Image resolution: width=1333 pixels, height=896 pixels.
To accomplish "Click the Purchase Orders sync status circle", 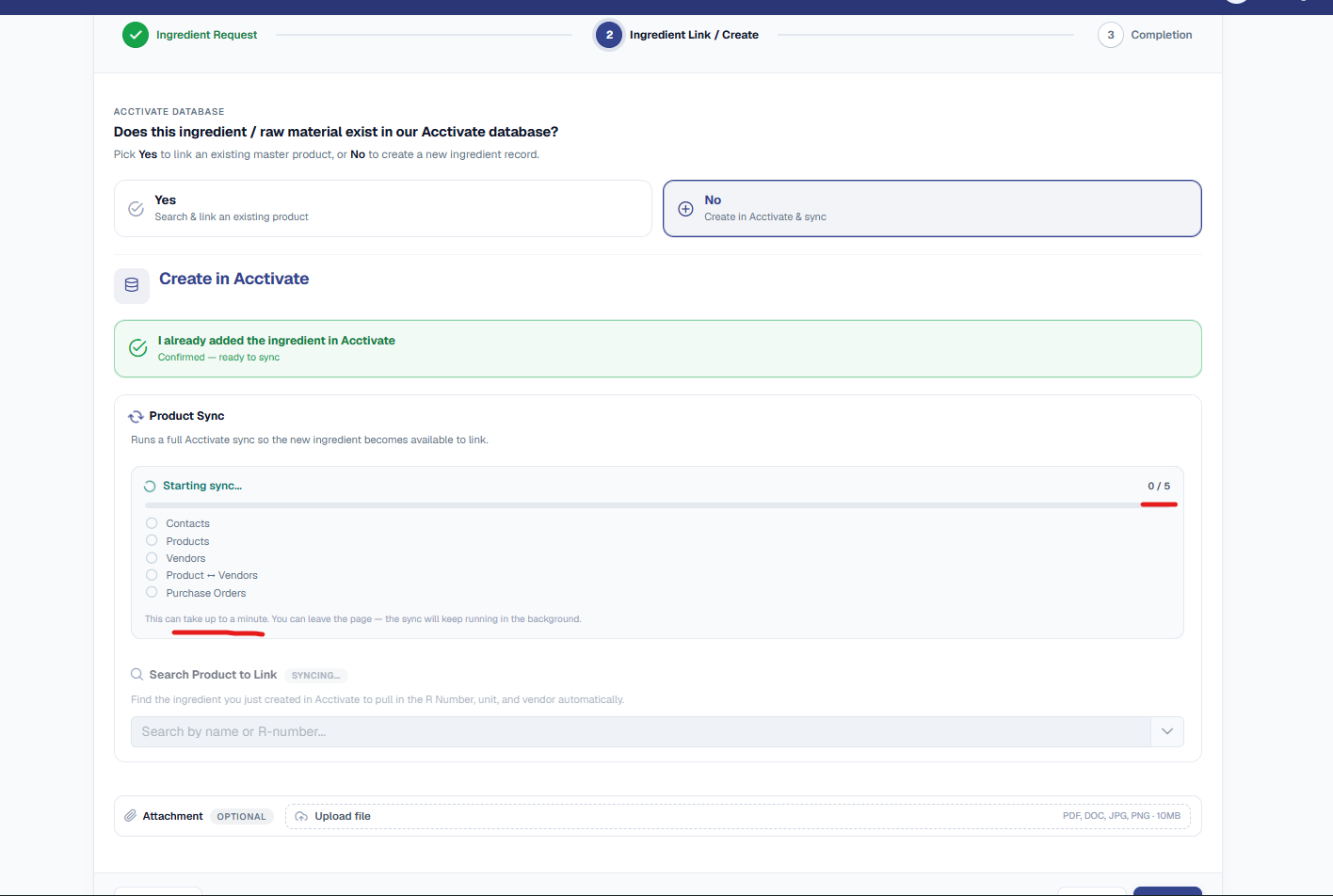I will coord(152,592).
